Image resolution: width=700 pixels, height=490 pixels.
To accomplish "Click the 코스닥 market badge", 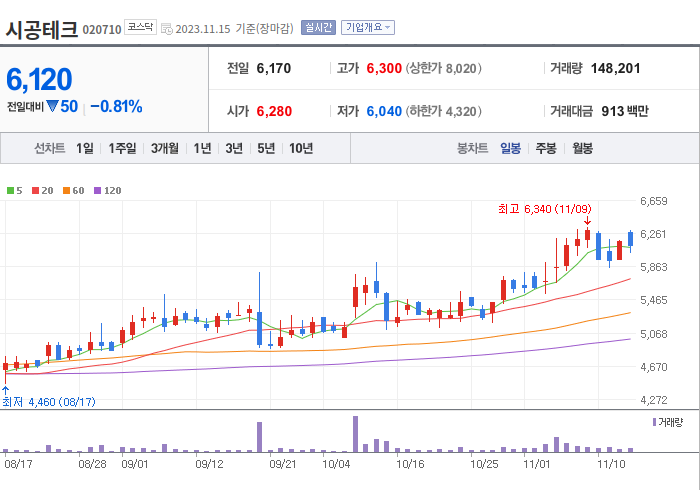I will pyautogui.click(x=140, y=27).
